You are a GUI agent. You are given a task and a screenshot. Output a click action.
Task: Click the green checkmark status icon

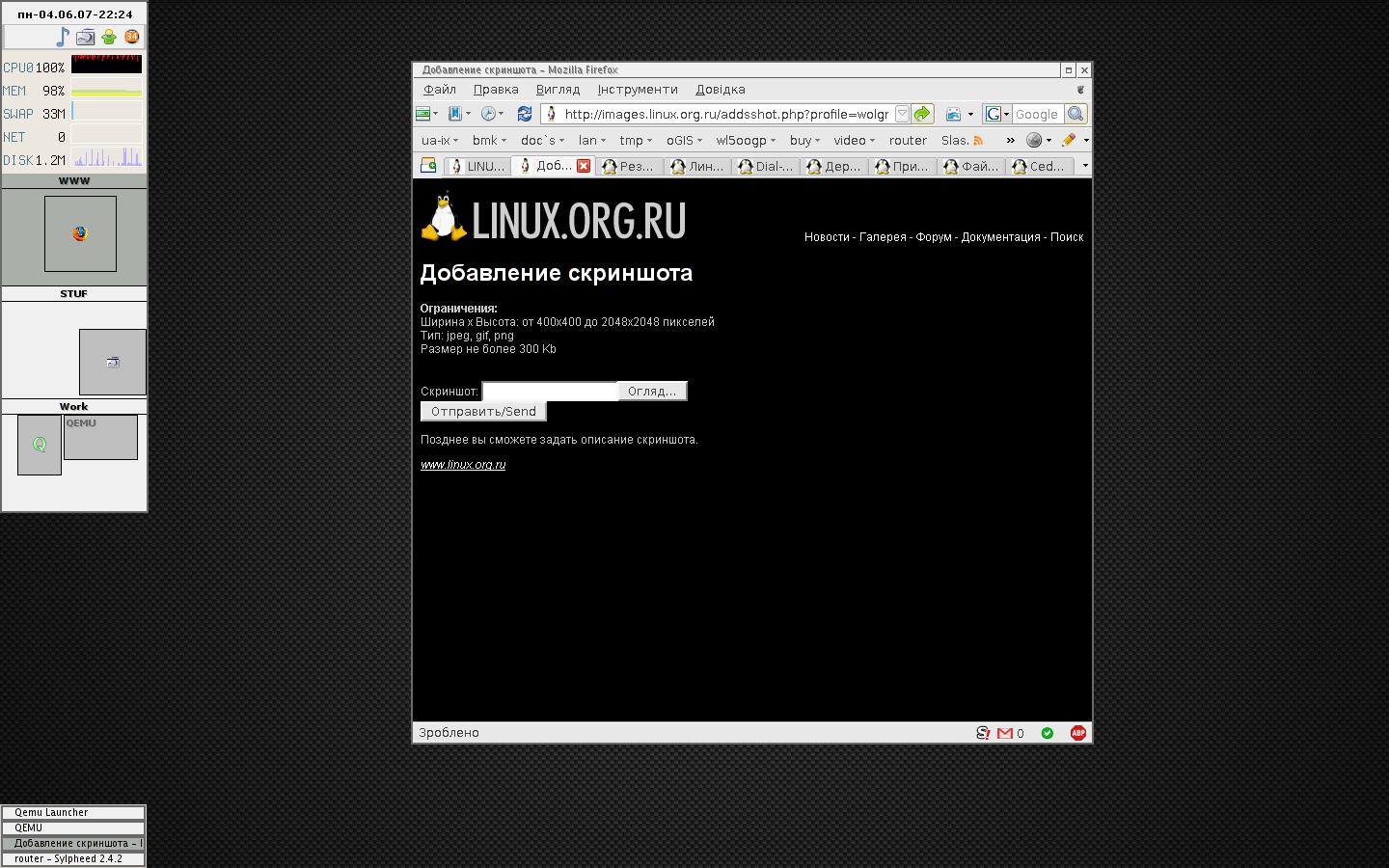(1047, 733)
